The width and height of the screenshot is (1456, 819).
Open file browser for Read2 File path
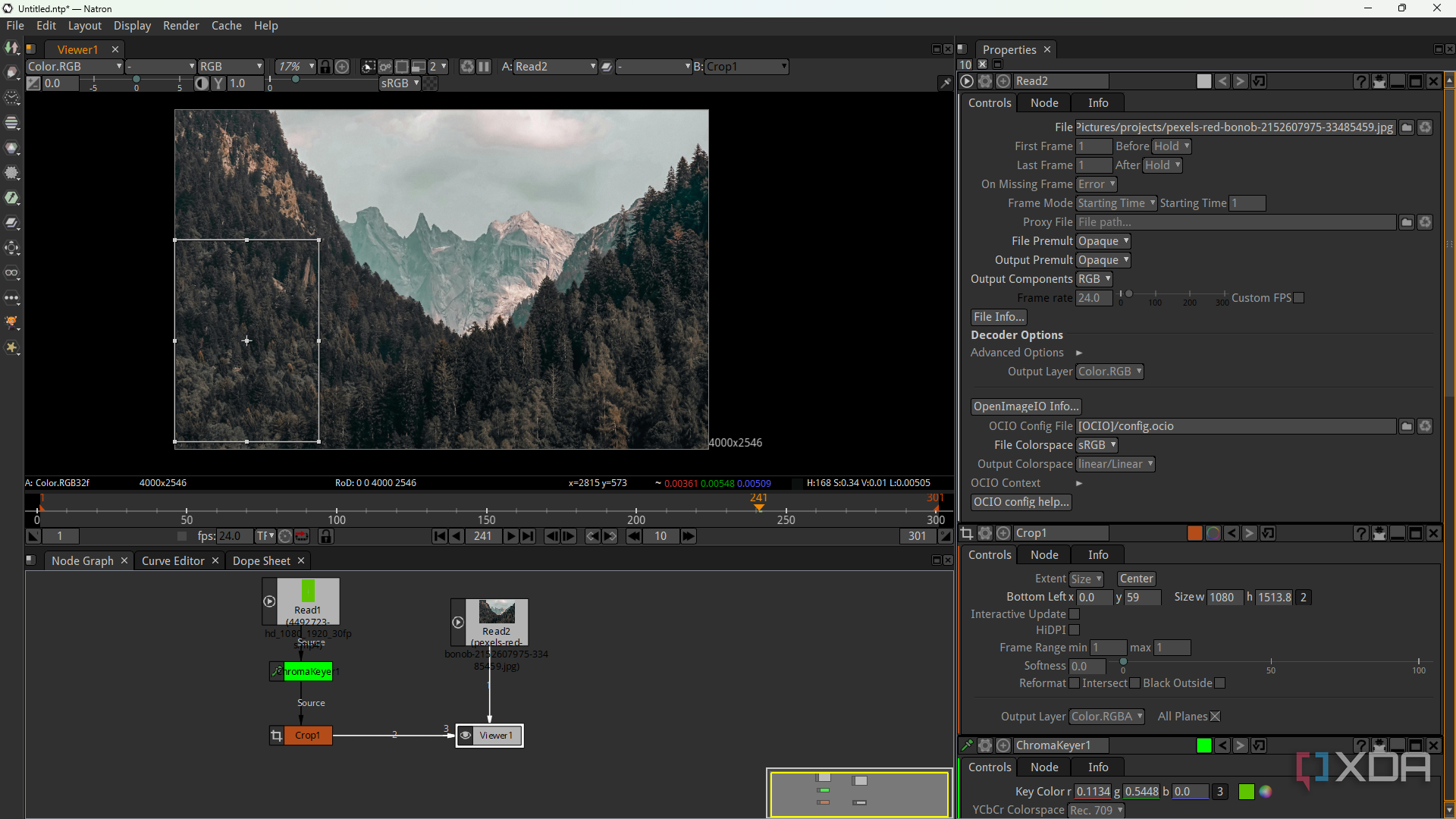coord(1407,127)
